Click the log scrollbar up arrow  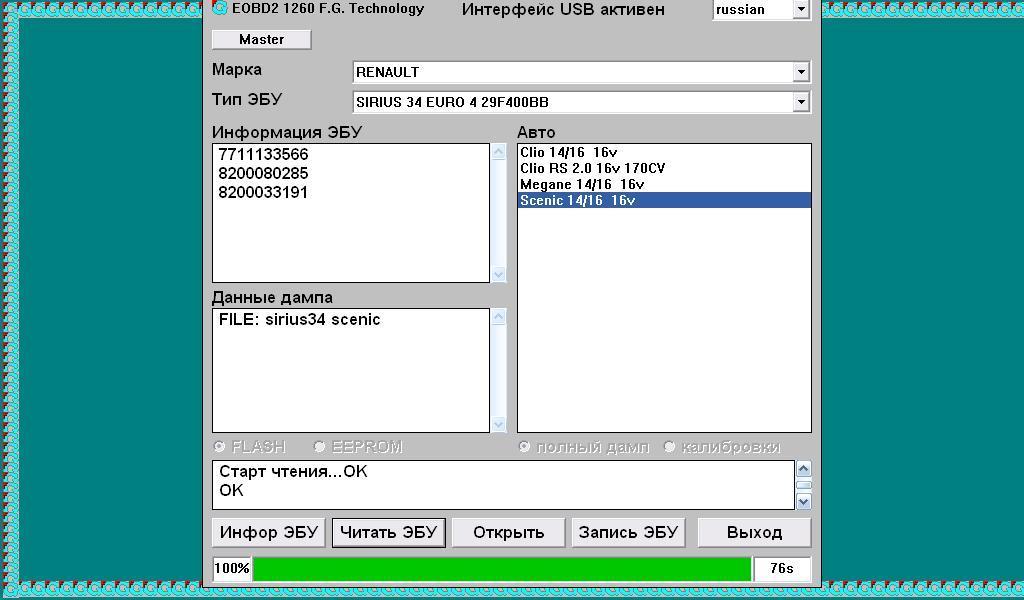click(804, 469)
